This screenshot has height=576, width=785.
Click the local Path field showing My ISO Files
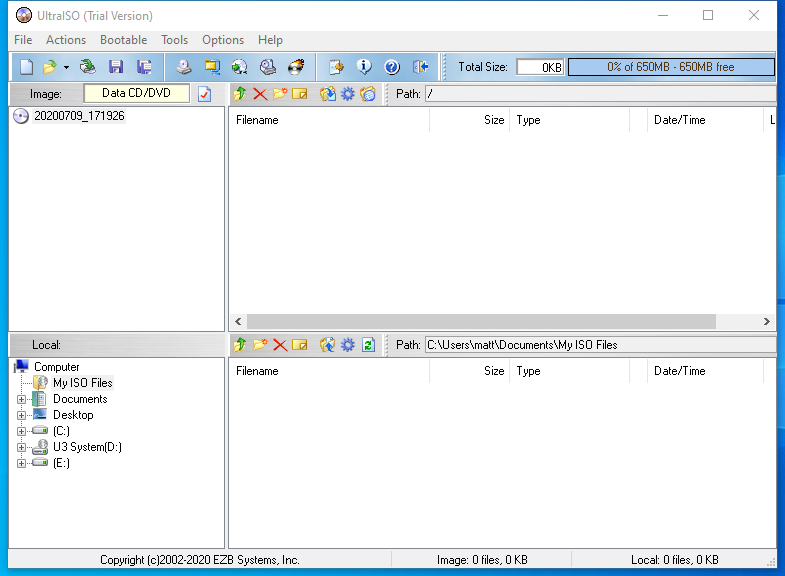click(600, 345)
